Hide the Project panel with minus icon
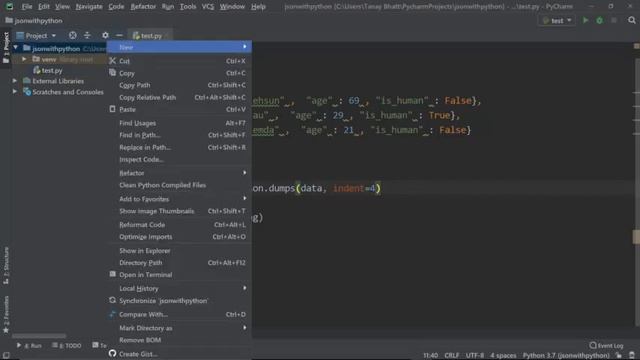 point(119,36)
